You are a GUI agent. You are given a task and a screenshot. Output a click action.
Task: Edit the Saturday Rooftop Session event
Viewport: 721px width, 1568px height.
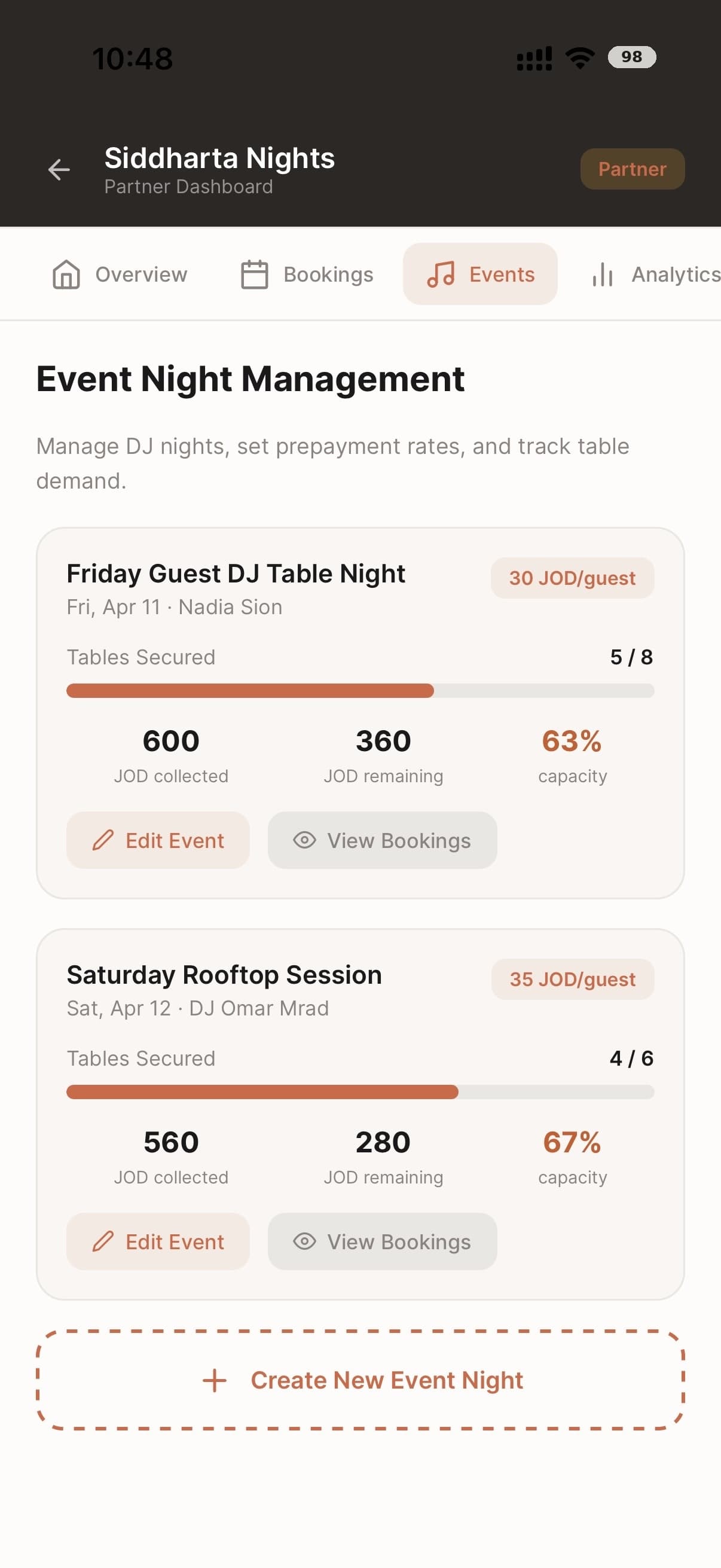tap(158, 1241)
